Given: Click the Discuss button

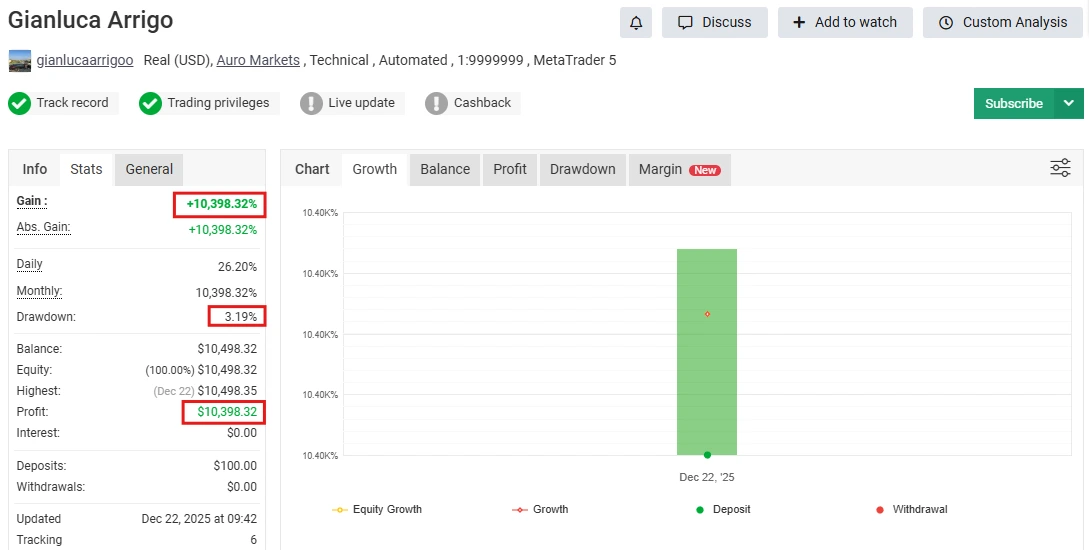Looking at the screenshot, I should click(714, 22).
